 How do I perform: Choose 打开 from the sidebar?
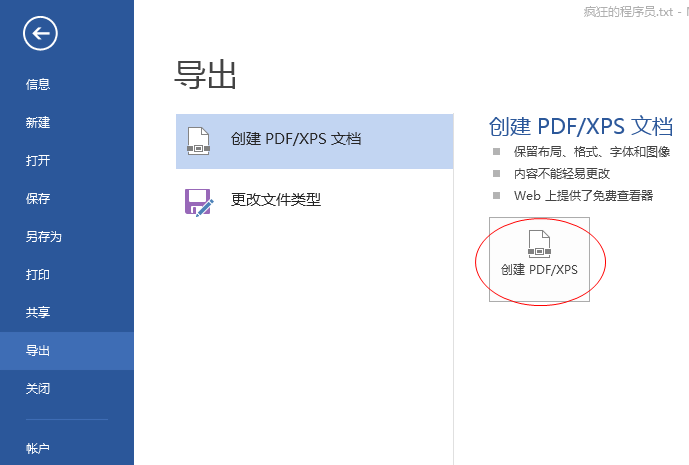[x=38, y=161]
